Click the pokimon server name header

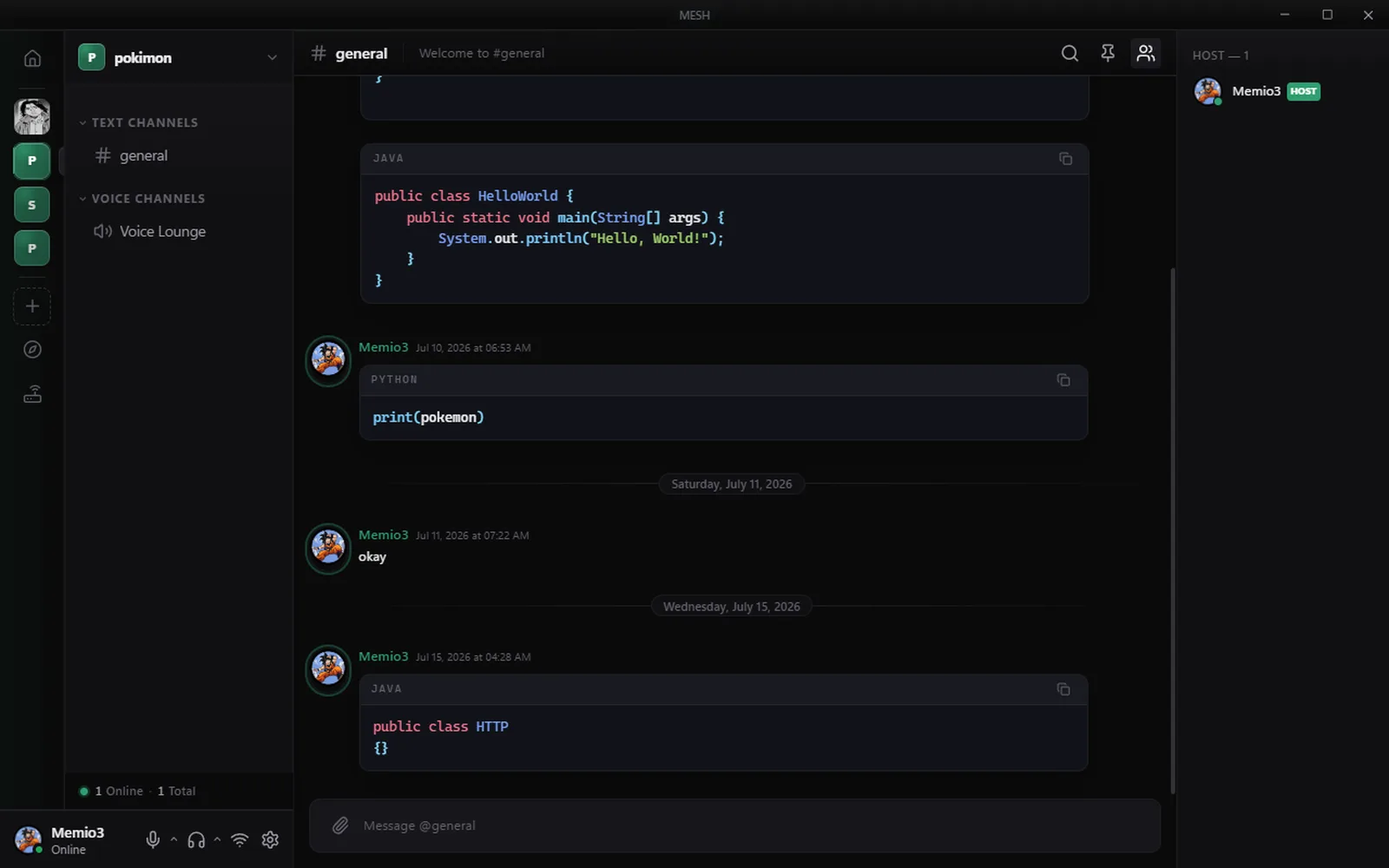coord(143,57)
